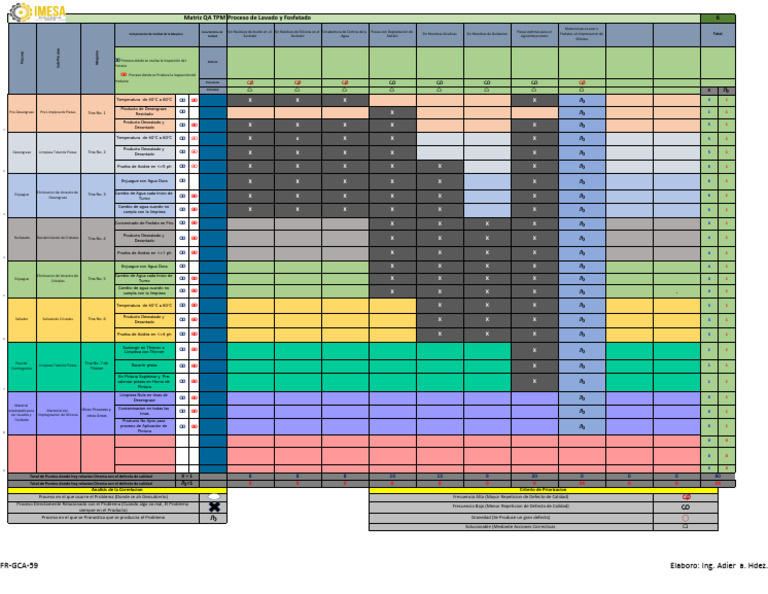Click the red icon in the header legend for Inspección del Producto
The image size is (768, 594).
pyautogui.click(x=124, y=74)
